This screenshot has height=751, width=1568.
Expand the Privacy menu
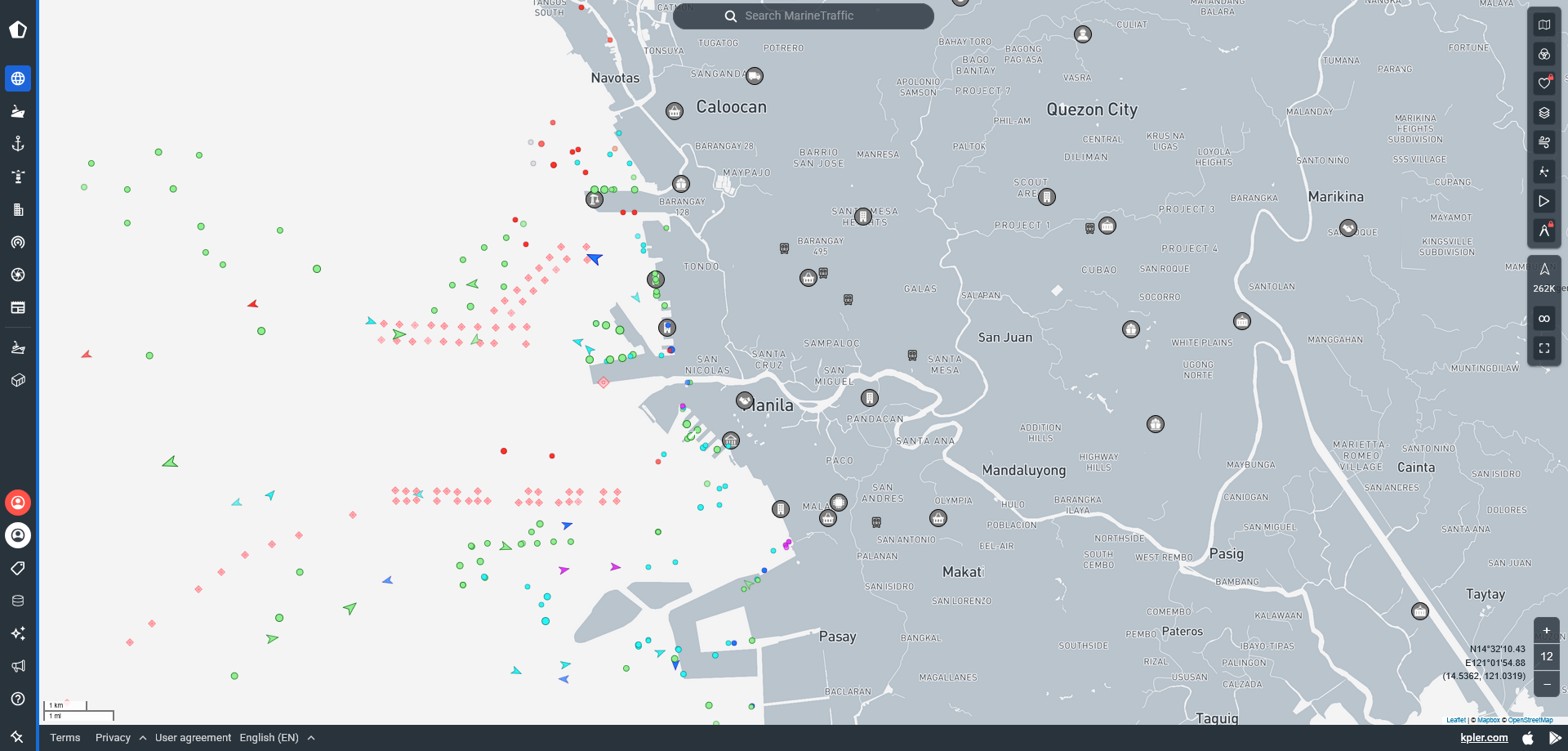tap(121, 738)
